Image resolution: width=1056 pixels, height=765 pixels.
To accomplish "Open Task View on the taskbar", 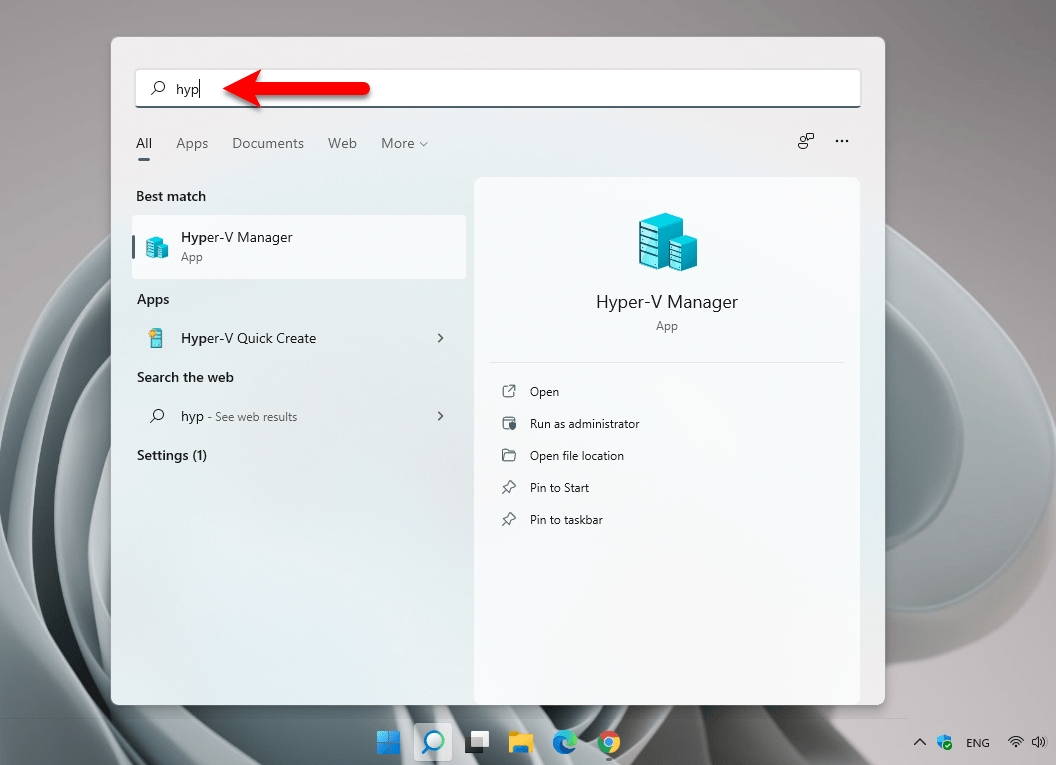I will tap(477, 742).
